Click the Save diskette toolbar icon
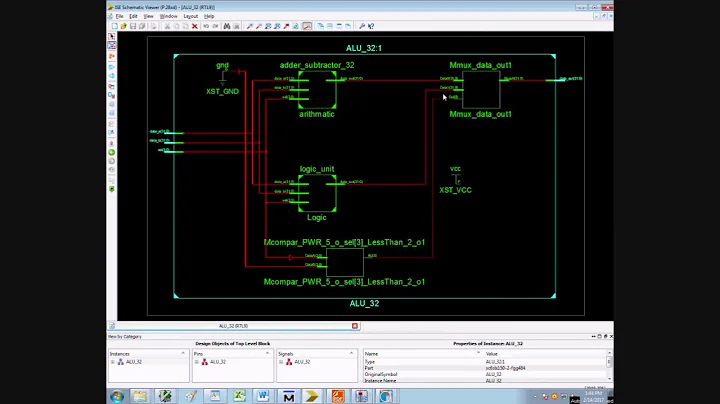Image resolution: width=720 pixels, height=404 pixels. click(133, 26)
